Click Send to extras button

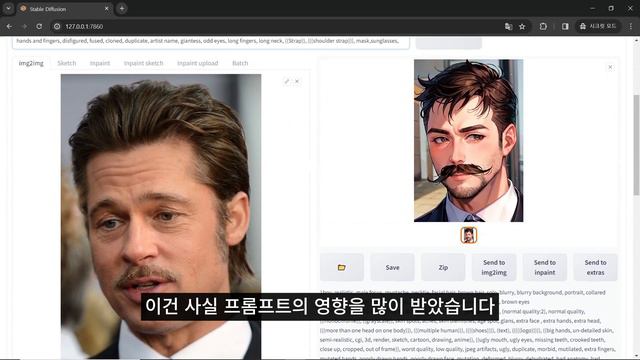(596, 267)
